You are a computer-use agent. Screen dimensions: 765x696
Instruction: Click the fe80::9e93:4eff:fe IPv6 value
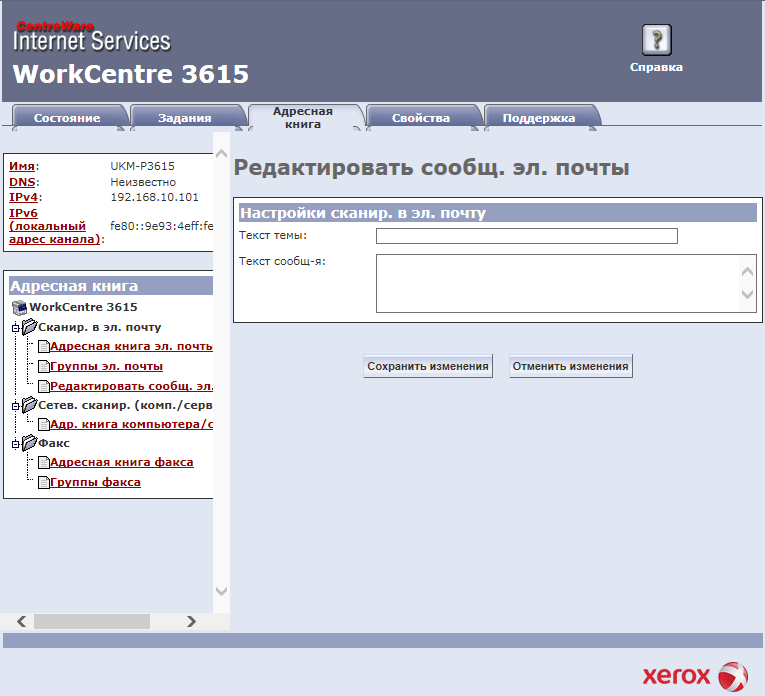[x=161, y=226]
